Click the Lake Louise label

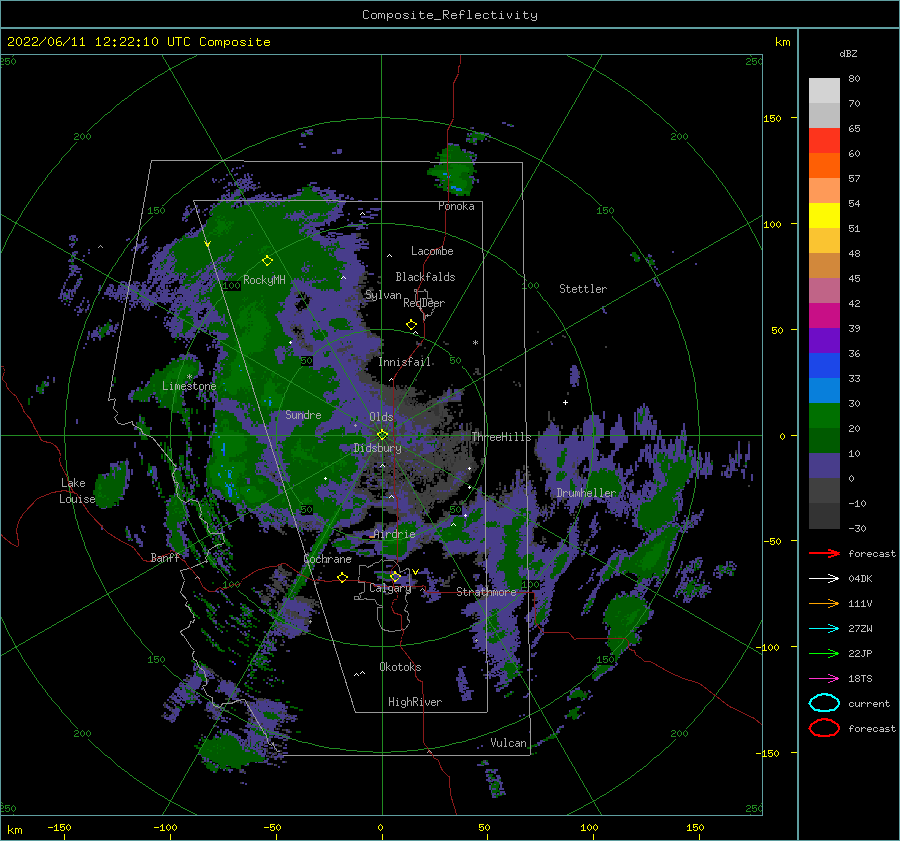pyautogui.click(x=77, y=491)
